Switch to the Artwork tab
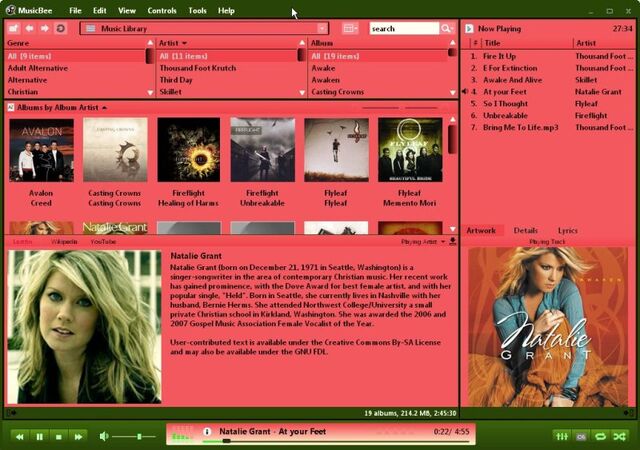Screen dimensions: 640x450 481,230
